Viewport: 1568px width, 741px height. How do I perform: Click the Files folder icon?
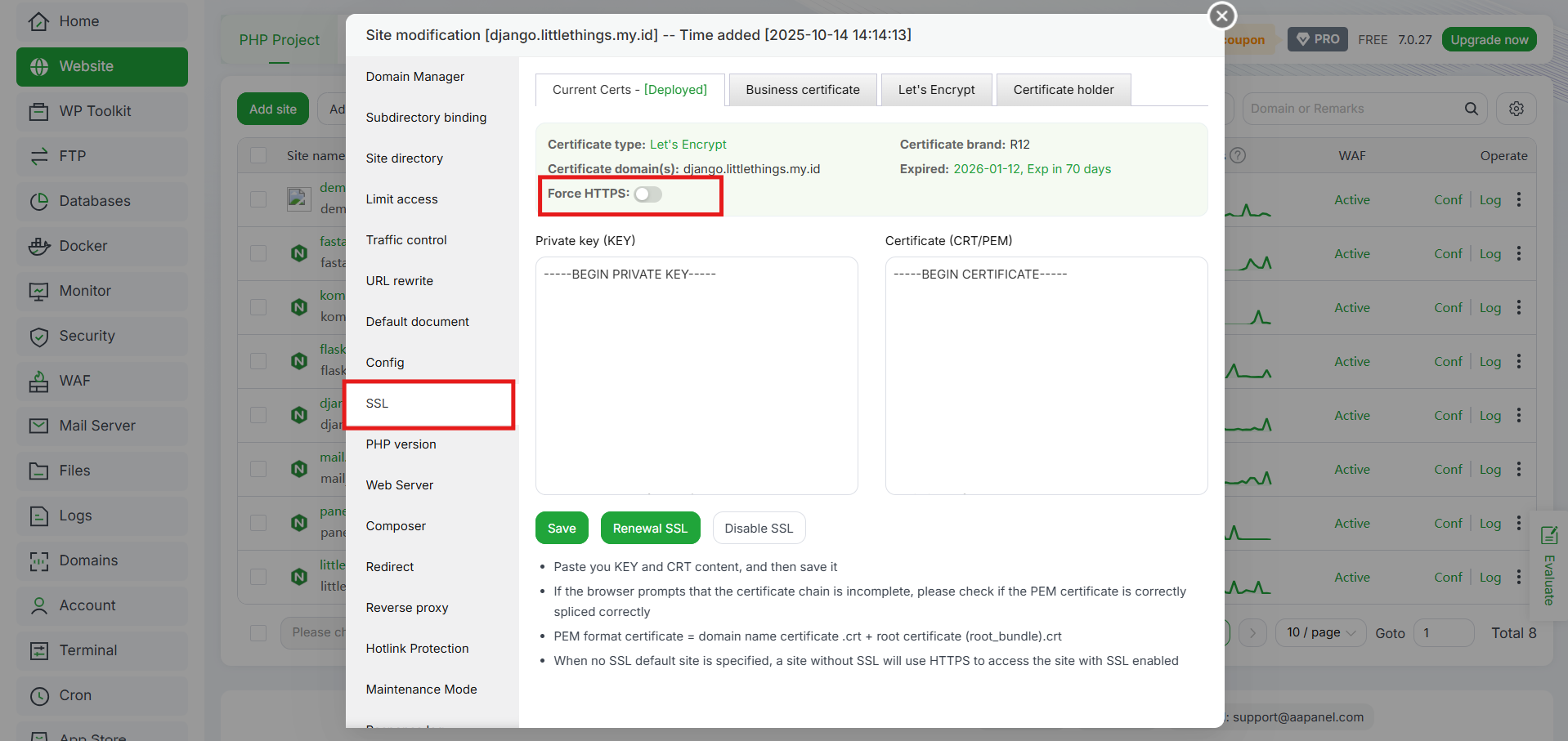click(38, 471)
